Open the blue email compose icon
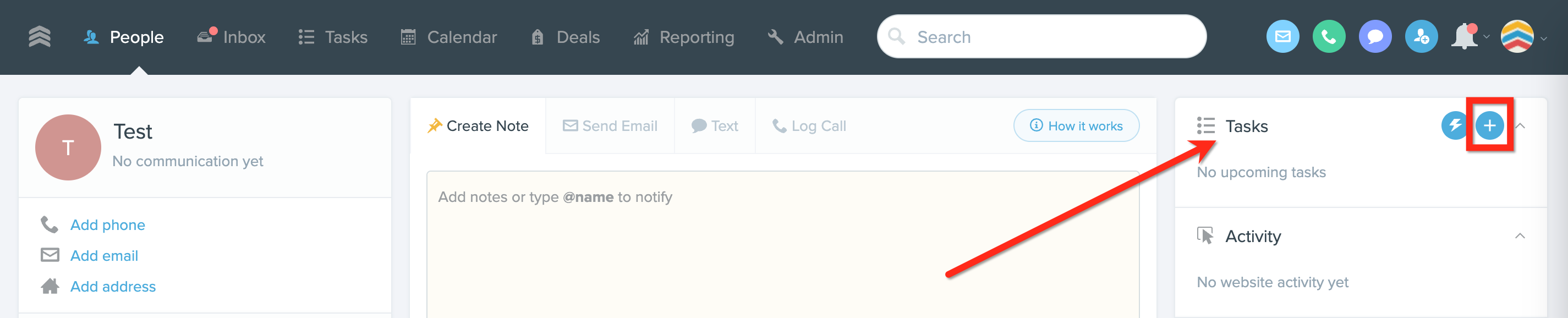The image size is (1568, 318). click(1282, 37)
